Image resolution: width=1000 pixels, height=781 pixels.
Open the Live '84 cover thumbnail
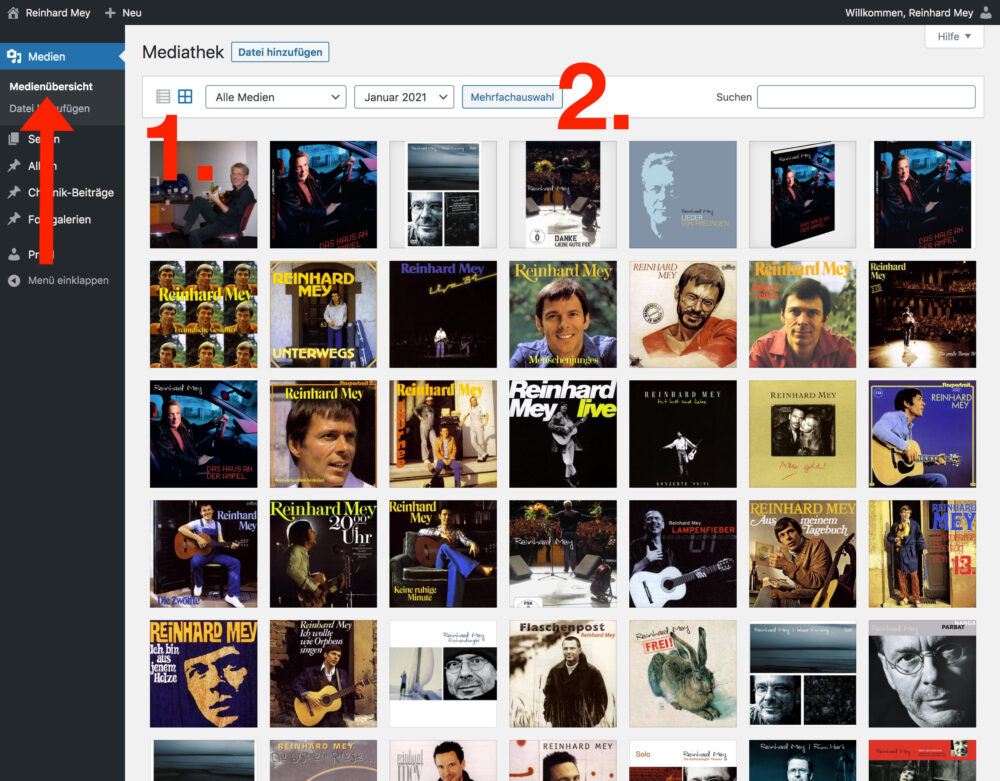tap(443, 314)
